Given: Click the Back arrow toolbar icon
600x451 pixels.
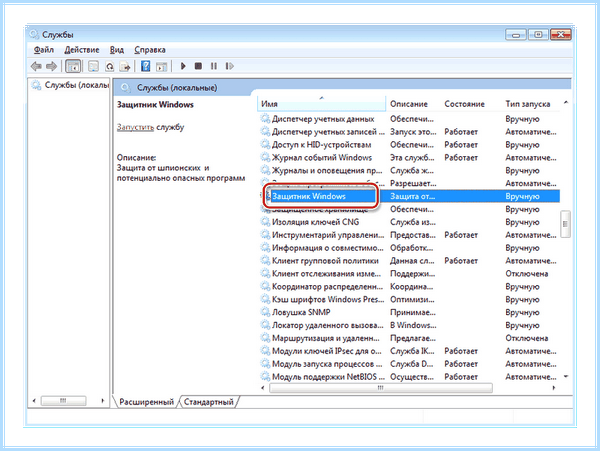Looking at the screenshot, I should (36, 67).
